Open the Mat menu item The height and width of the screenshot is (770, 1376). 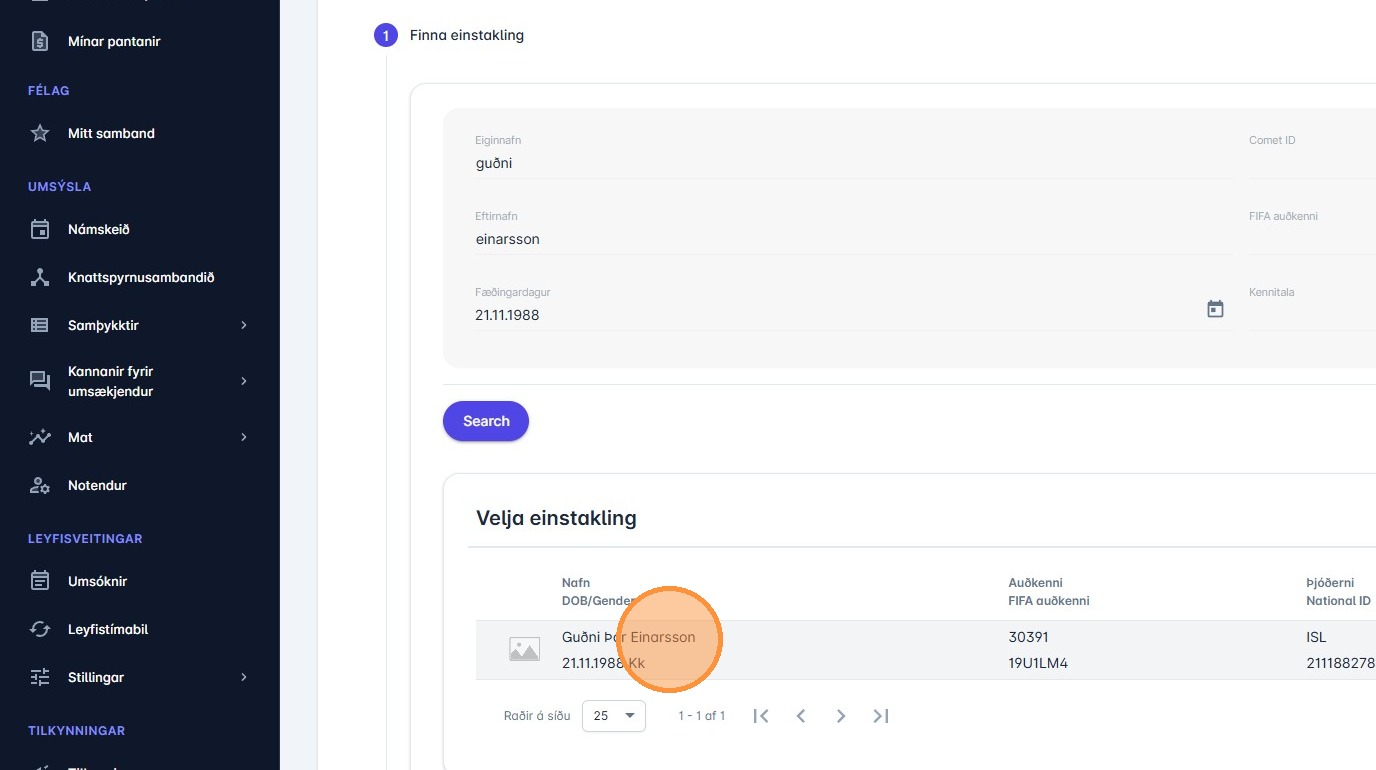80,437
